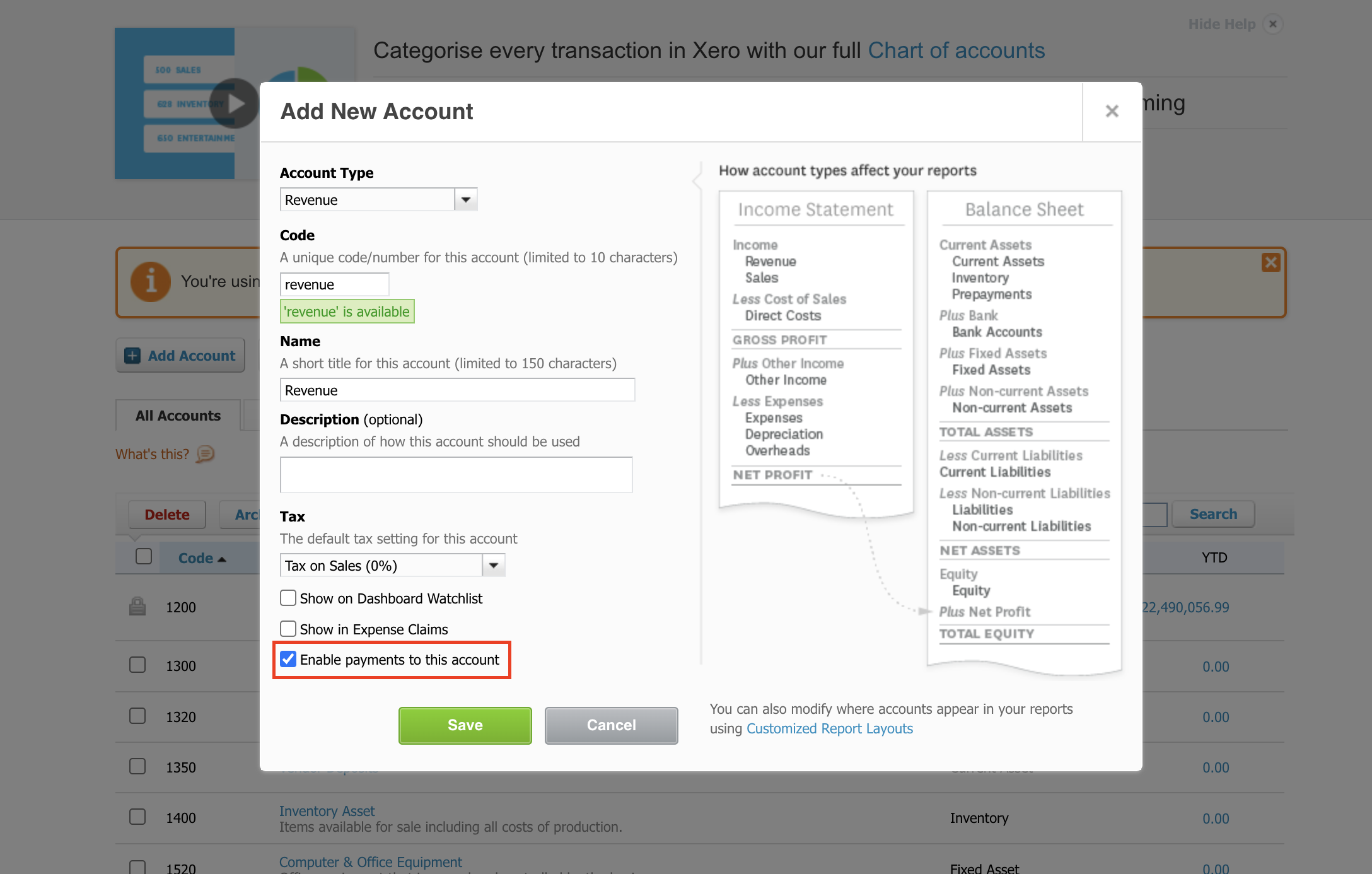Viewport: 1372px width, 874px height.
Task: Click the 22,490,056.99 YTD amount
Action: (1185, 607)
